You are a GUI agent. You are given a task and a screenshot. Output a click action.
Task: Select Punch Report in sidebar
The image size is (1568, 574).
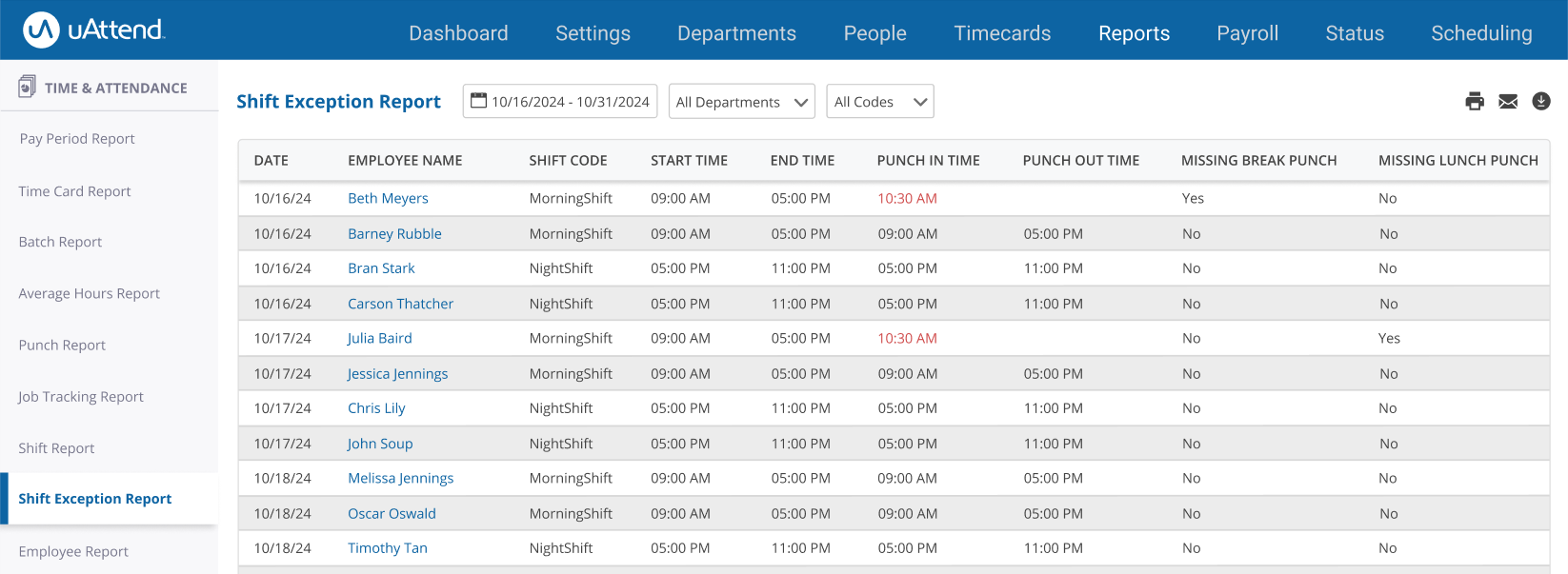(x=62, y=345)
